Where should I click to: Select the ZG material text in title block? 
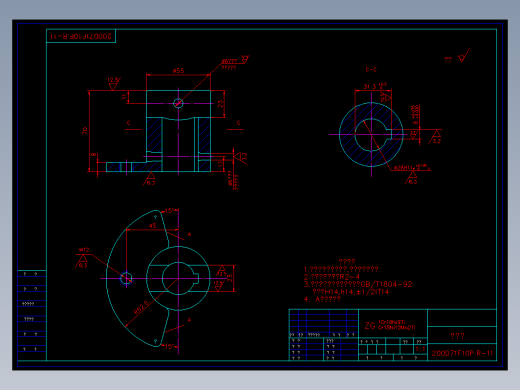click(x=370, y=326)
